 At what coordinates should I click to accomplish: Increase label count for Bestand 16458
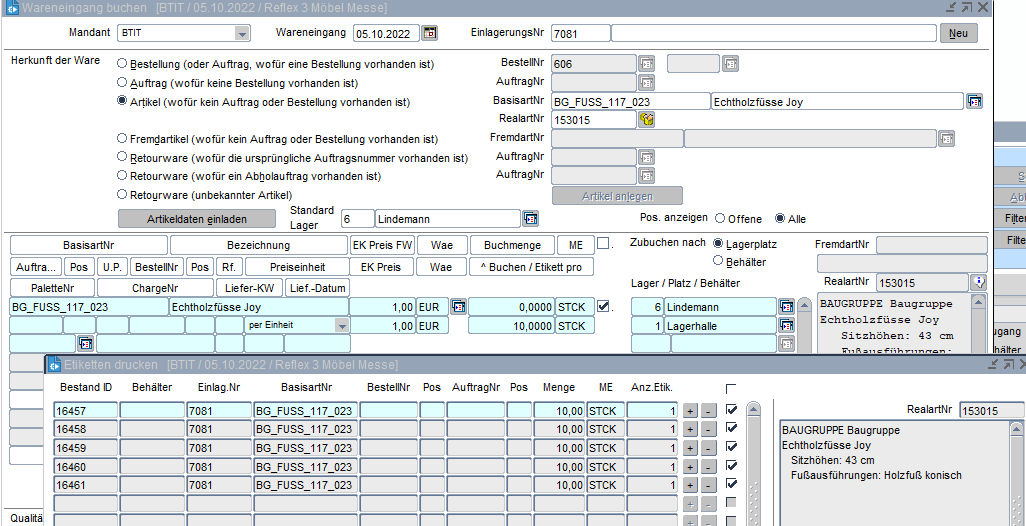(x=690, y=429)
